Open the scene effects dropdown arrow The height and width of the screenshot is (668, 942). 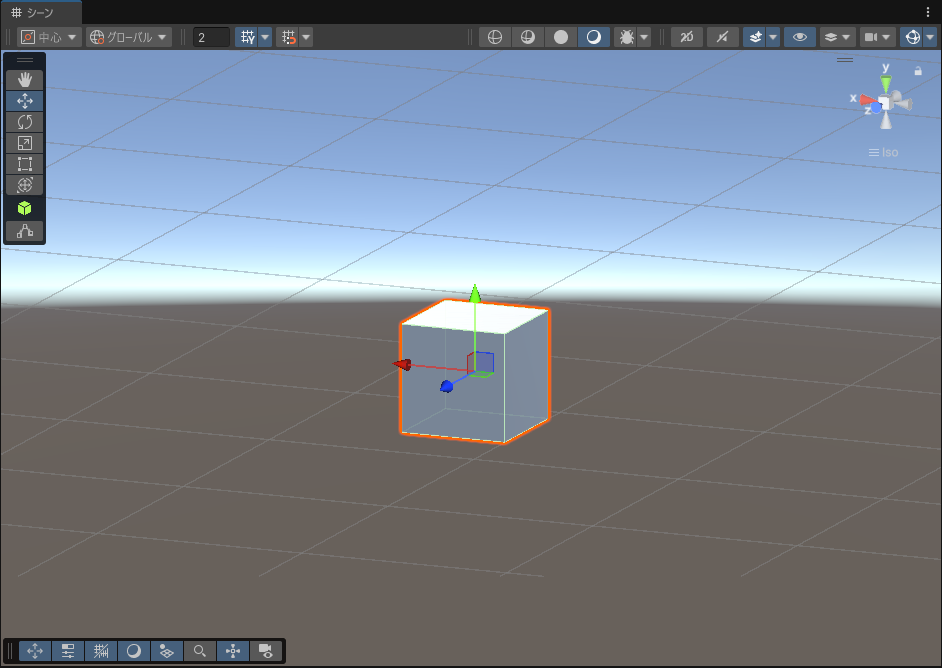[773, 37]
